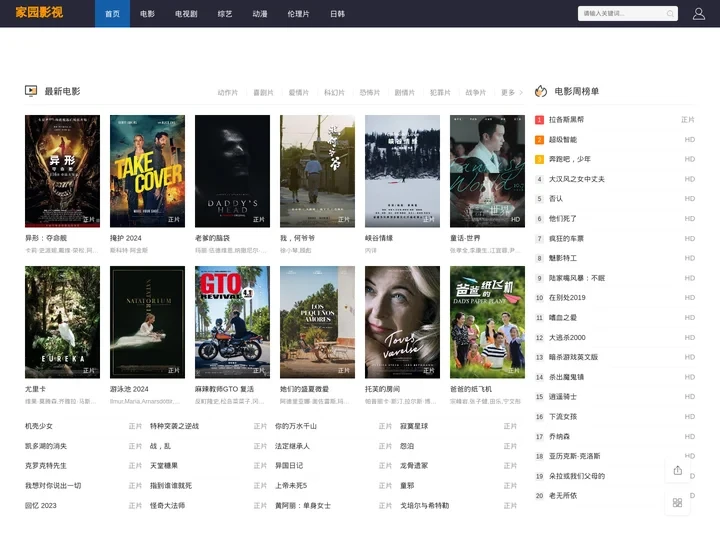
Task: Open the 日韩 navigation tab
Action: (338, 14)
